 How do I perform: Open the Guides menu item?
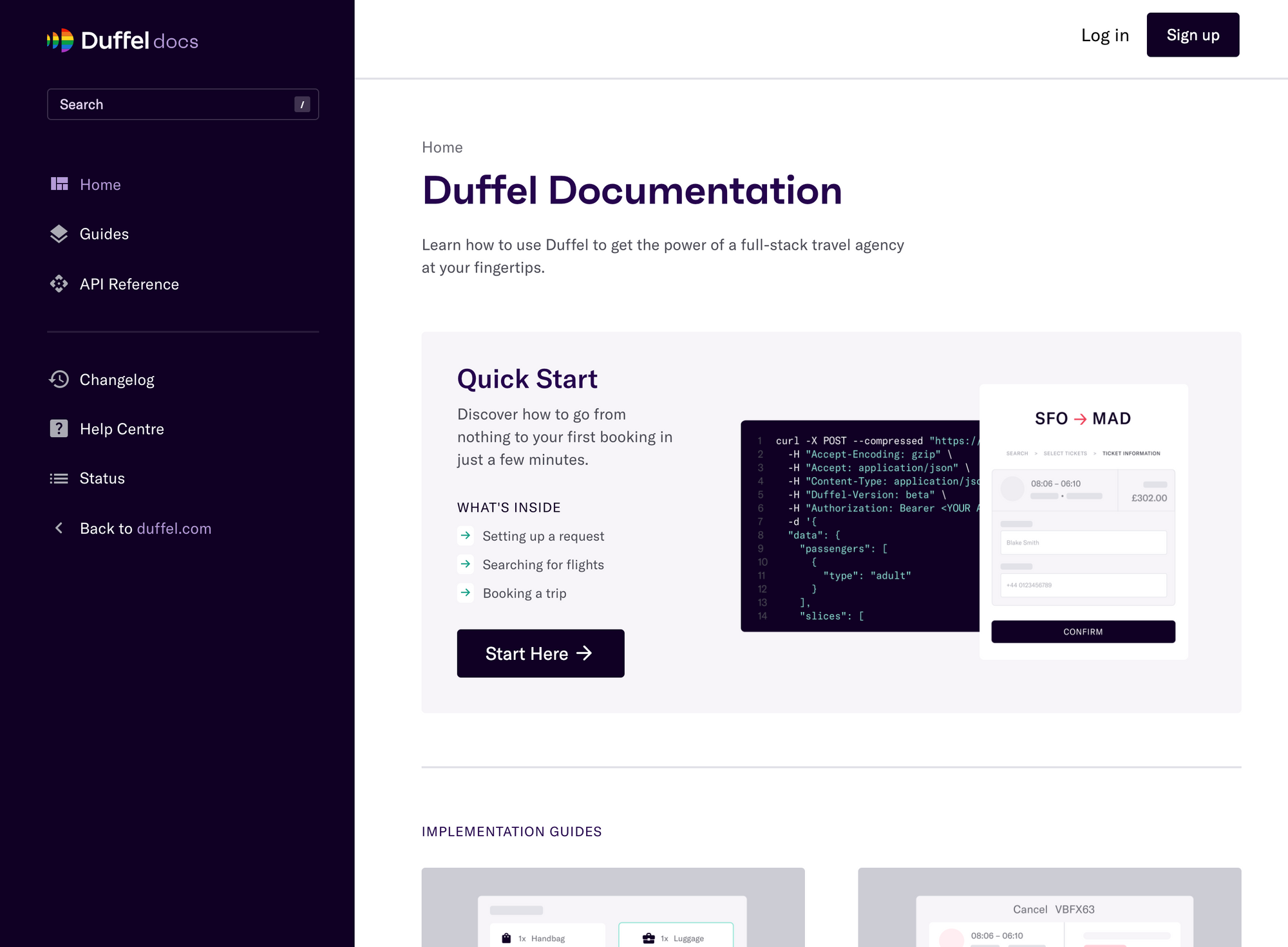[x=104, y=234]
